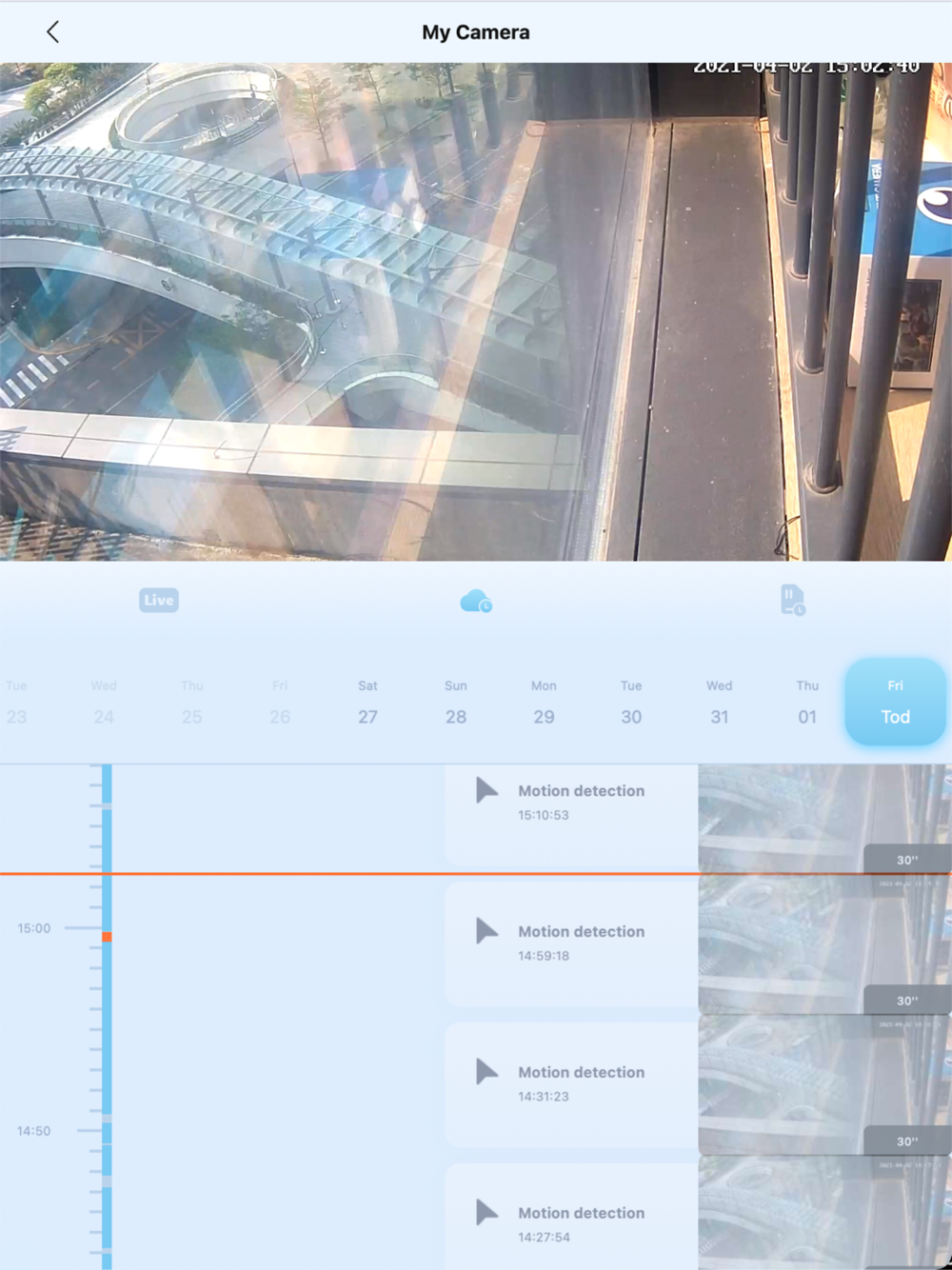Viewport: 952px width, 1270px height.
Task: Go back using the top-left arrow
Action: (52, 32)
